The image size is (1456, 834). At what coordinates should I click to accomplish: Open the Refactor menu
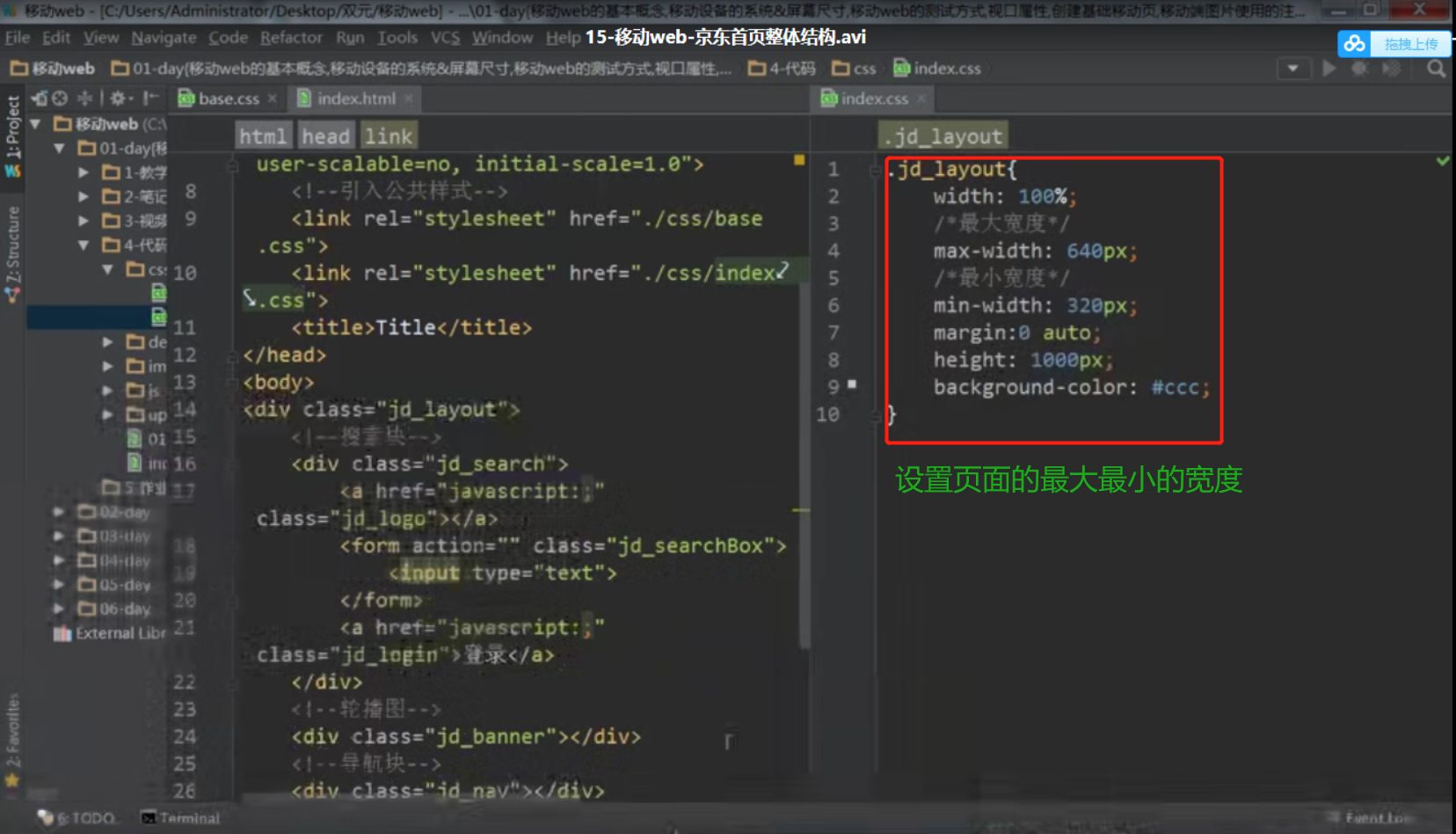click(x=291, y=38)
